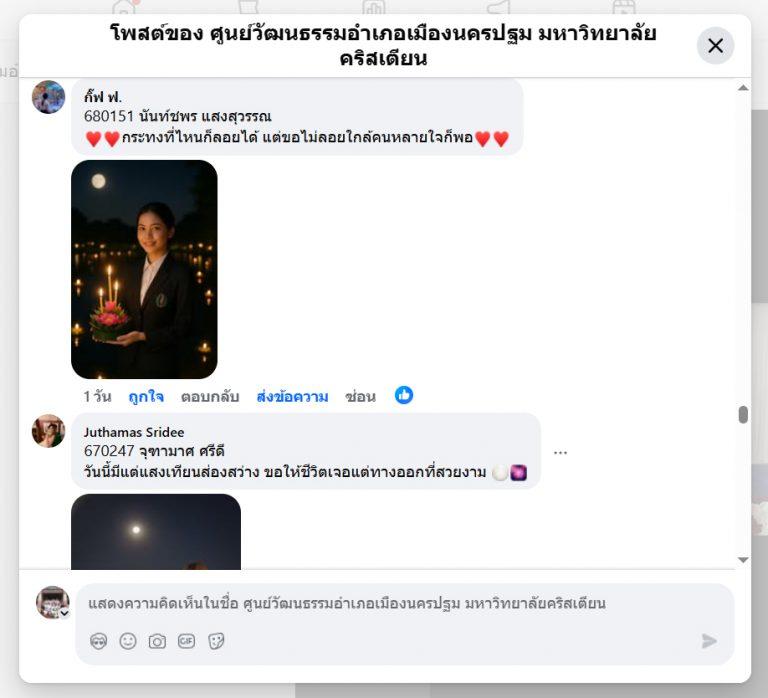Screen dimensions: 768x698
Task: Open the emoji picker in comment box
Action: (128, 641)
